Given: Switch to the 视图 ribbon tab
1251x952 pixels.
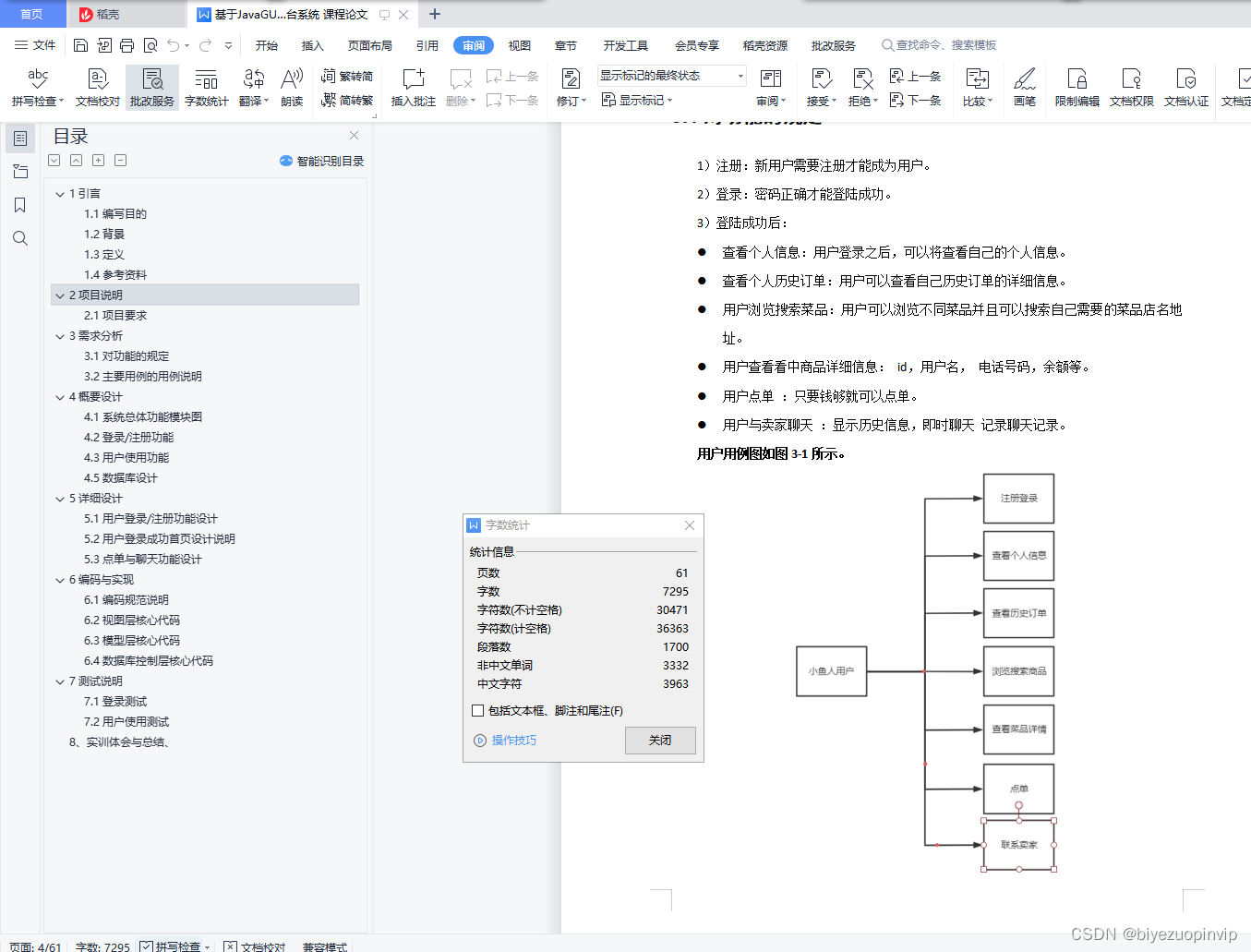Looking at the screenshot, I should [520, 45].
